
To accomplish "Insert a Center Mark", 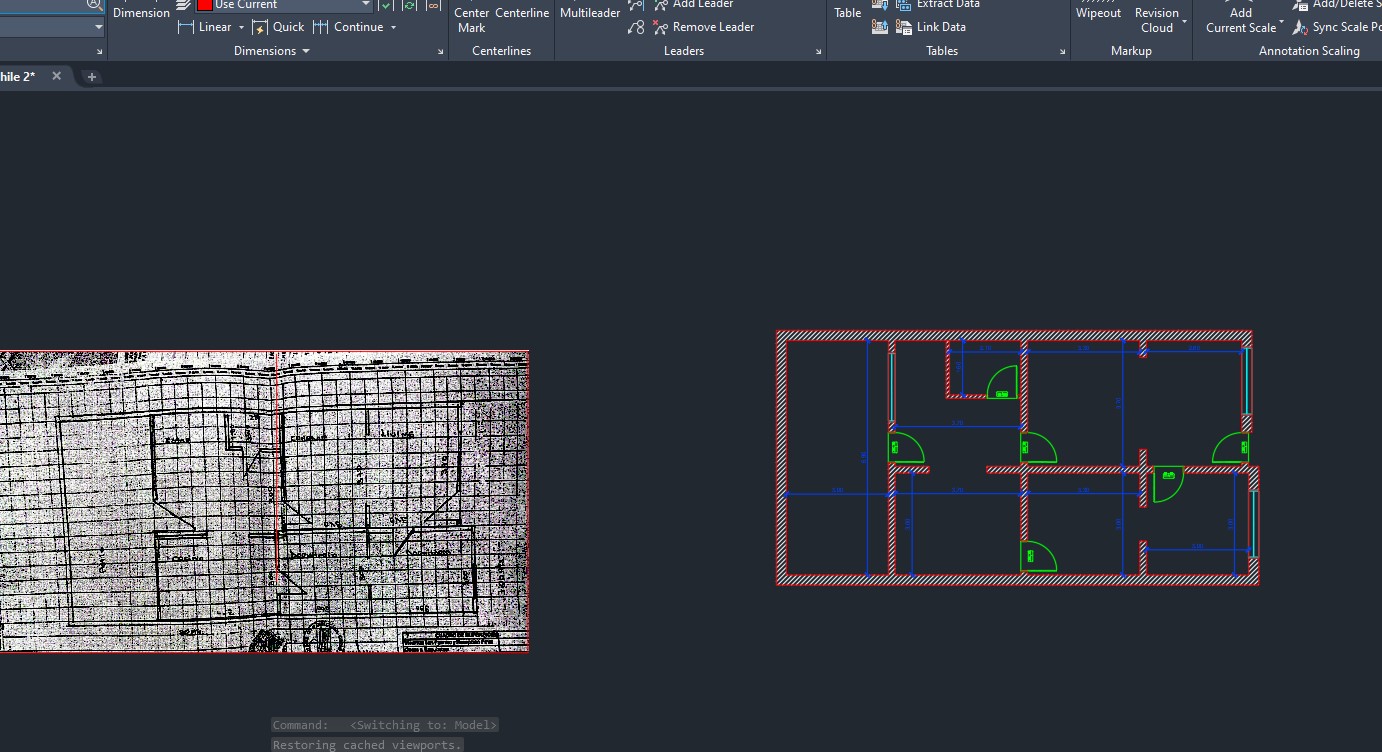I will pos(471,19).
